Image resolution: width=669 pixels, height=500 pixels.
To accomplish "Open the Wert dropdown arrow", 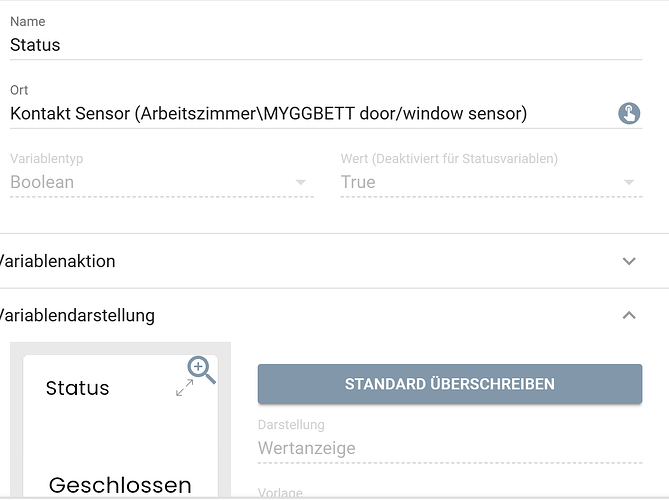I will 628,183.
